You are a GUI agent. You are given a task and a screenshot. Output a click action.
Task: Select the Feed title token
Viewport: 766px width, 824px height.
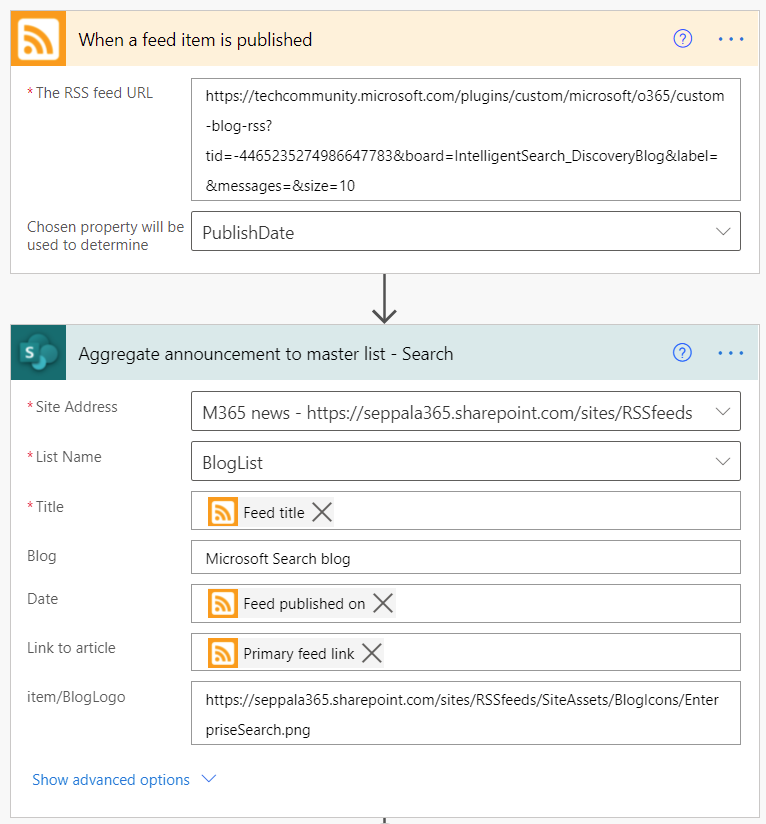click(x=273, y=512)
